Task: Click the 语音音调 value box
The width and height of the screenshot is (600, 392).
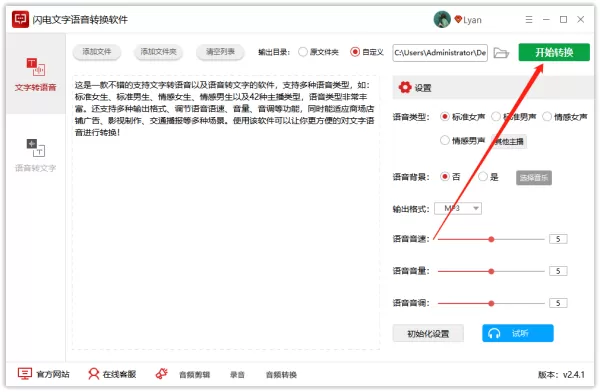Action: tap(558, 303)
